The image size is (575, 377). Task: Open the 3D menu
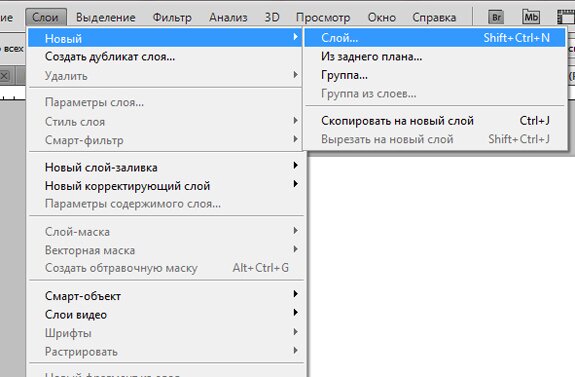point(272,17)
